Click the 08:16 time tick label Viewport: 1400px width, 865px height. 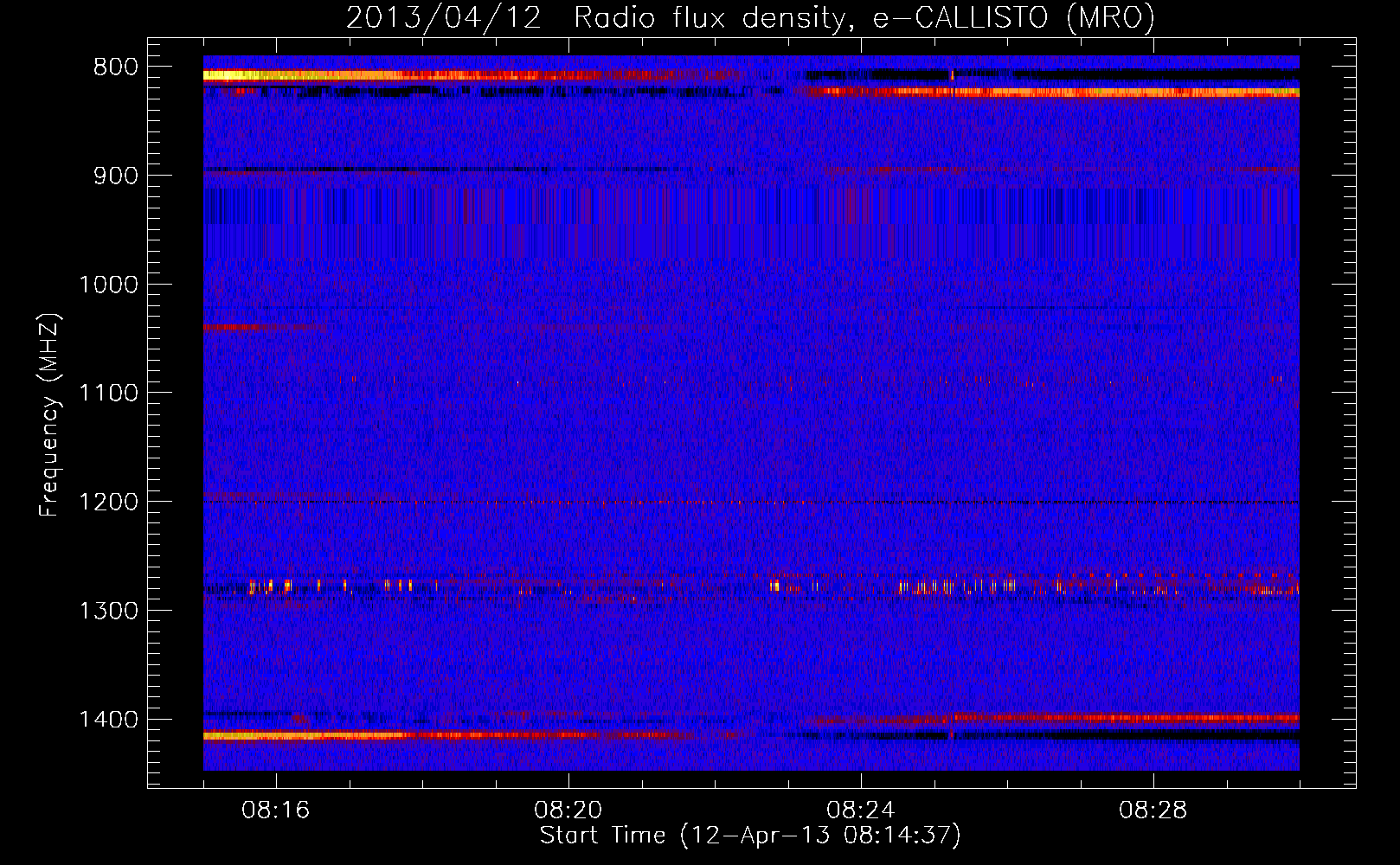(276, 811)
